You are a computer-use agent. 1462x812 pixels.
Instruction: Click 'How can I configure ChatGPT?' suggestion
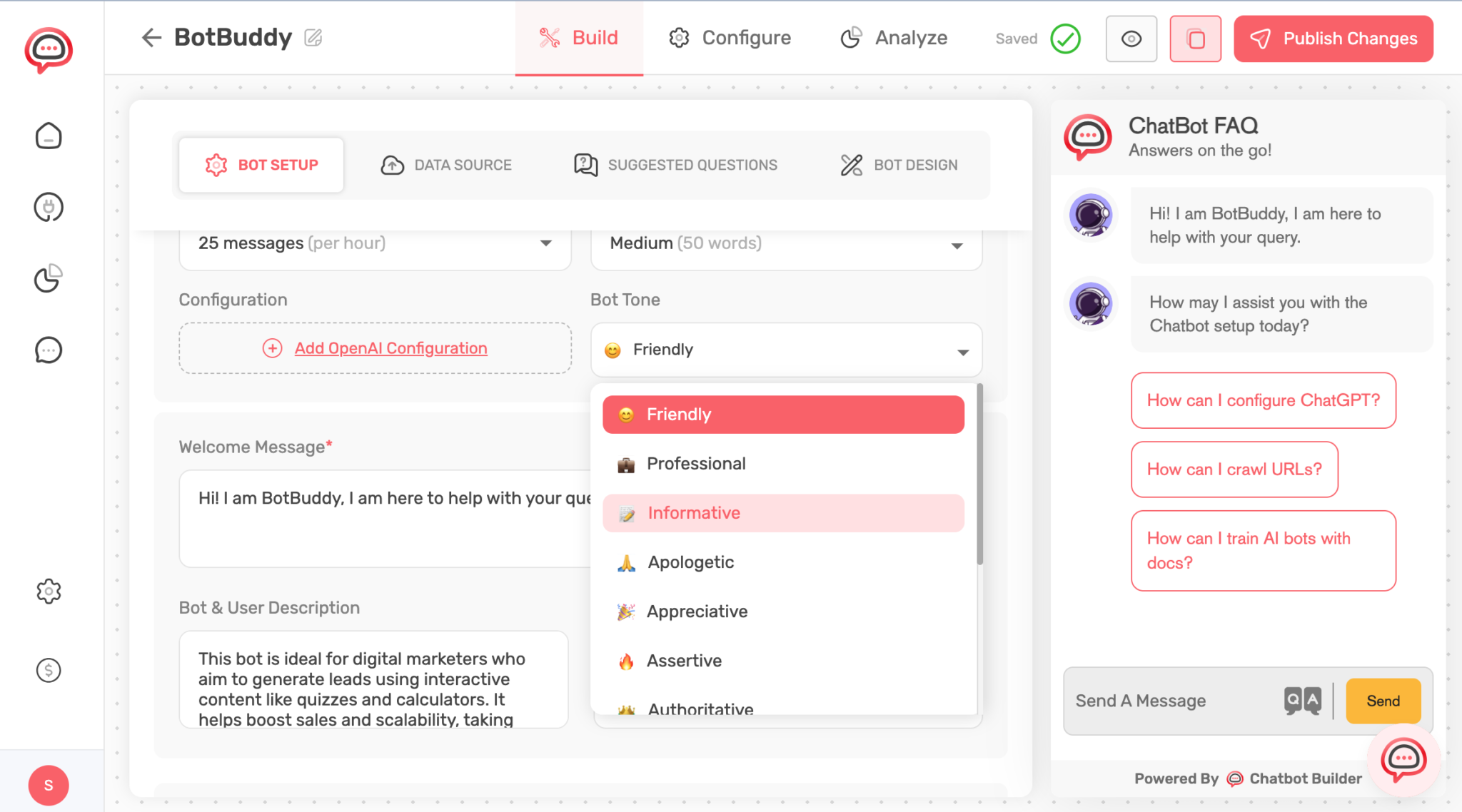click(1263, 400)
